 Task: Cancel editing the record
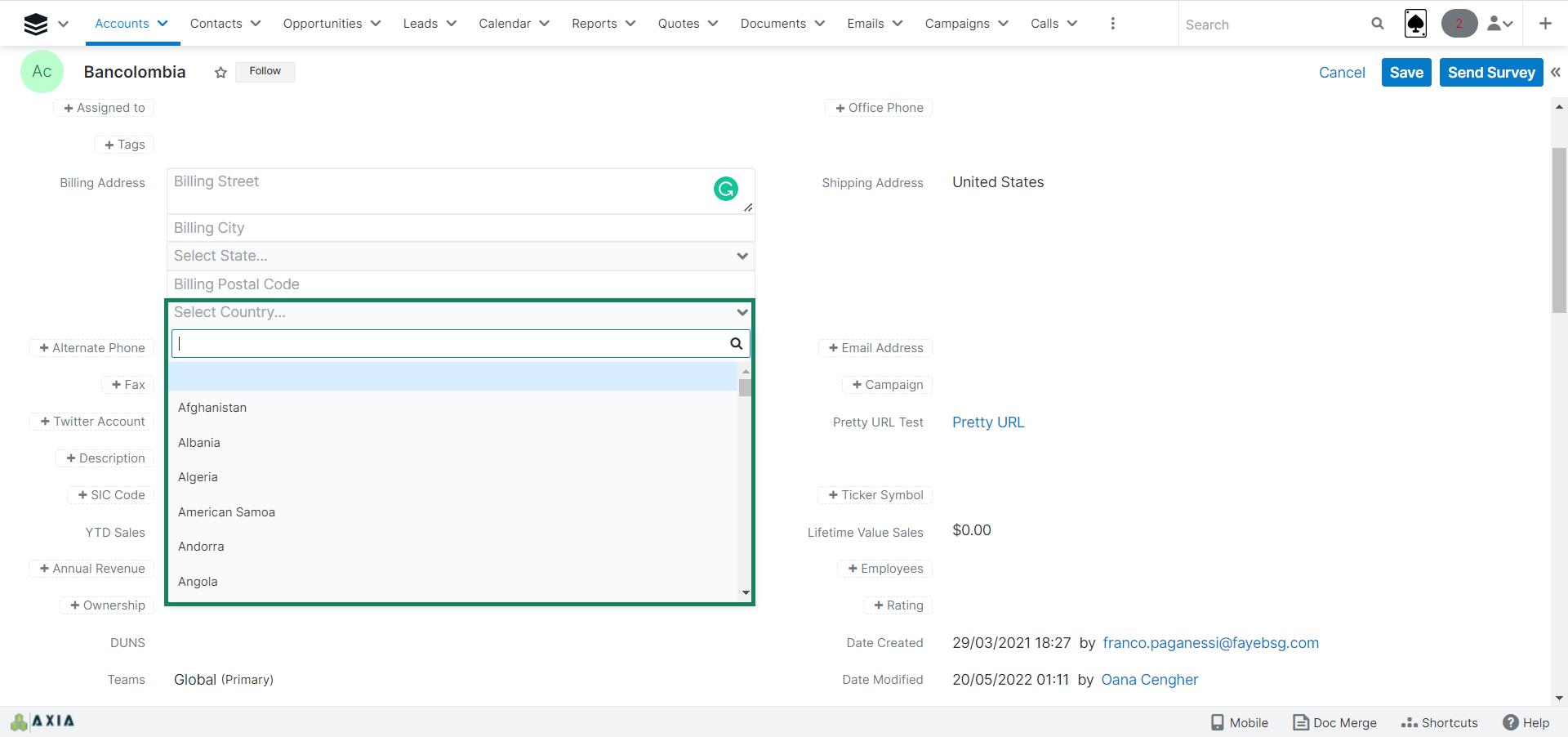(x=1342, y=72)
